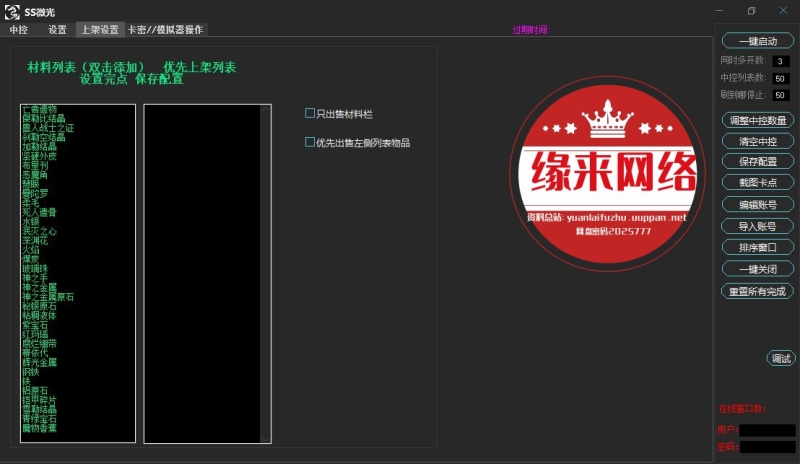
Task: Focus the 刷到哪停止 input field
Action: pos(780,95)
